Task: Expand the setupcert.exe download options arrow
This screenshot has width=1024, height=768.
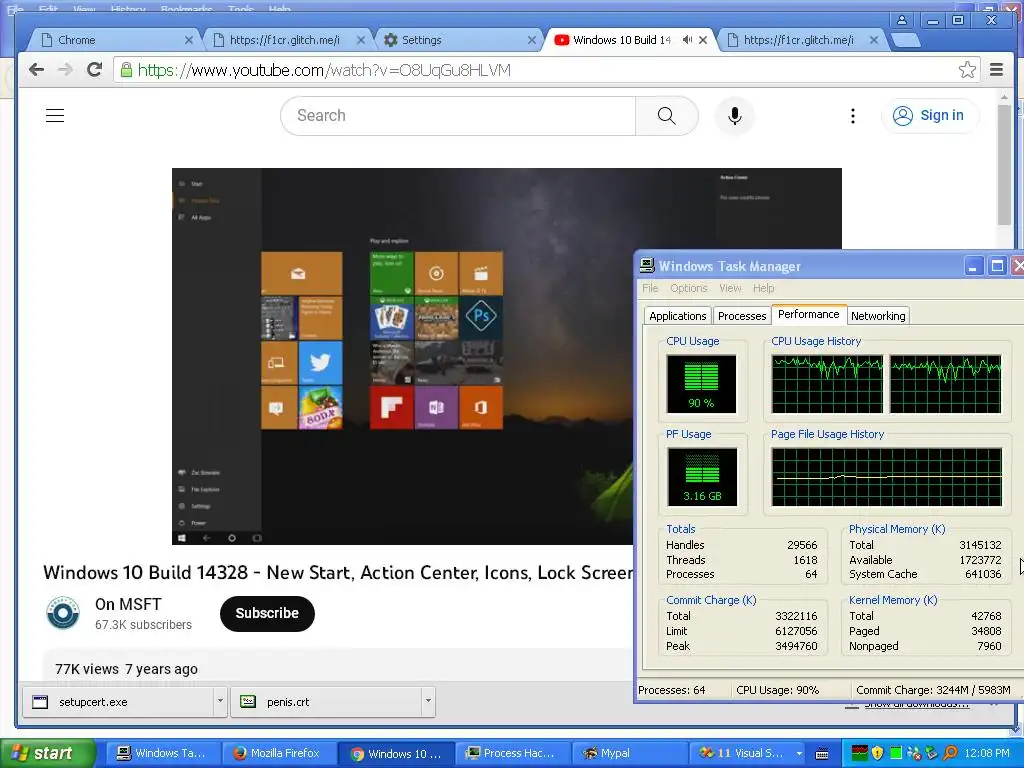Action: click(220, 701)
